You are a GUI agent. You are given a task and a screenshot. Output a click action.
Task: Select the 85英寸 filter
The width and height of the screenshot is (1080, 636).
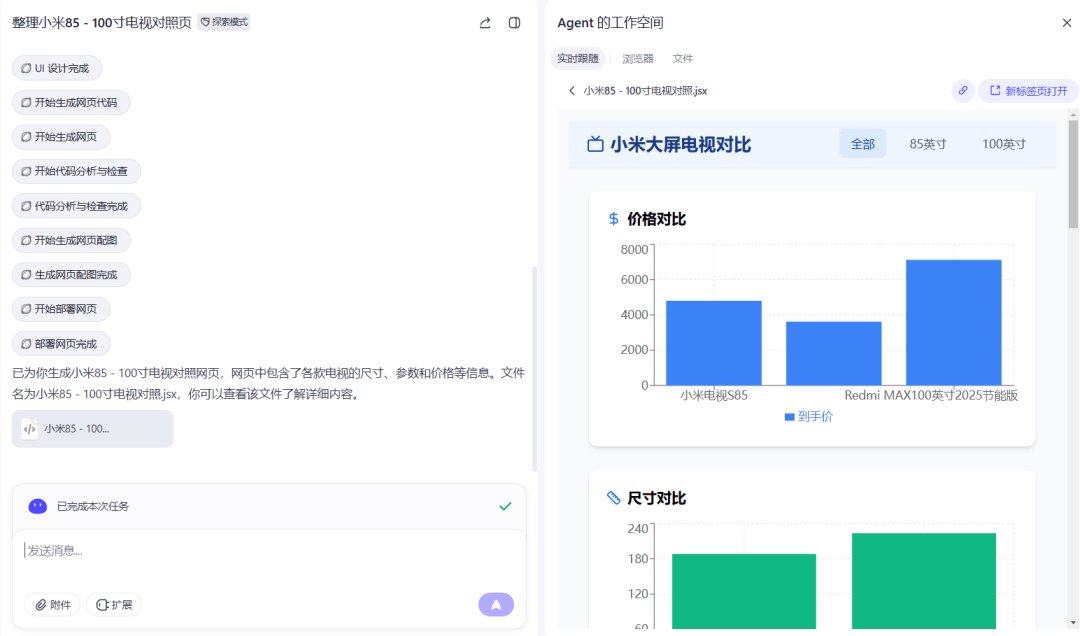(x=928, y=144)
